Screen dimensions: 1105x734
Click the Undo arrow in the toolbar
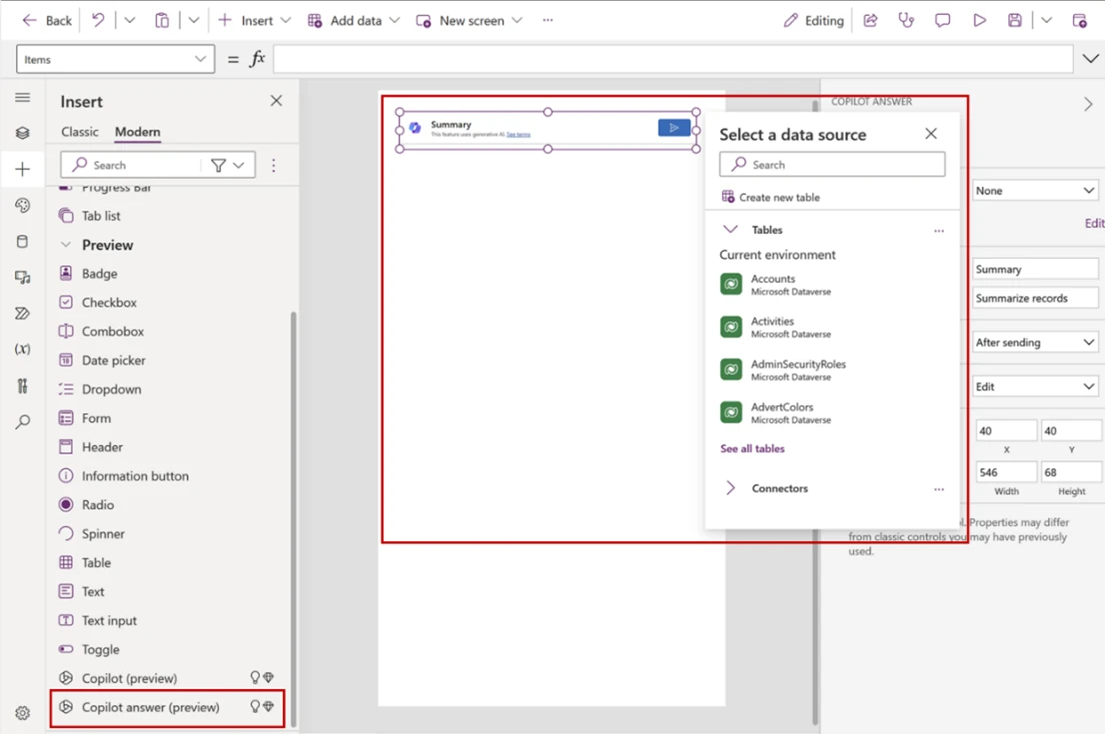point(96,19)
